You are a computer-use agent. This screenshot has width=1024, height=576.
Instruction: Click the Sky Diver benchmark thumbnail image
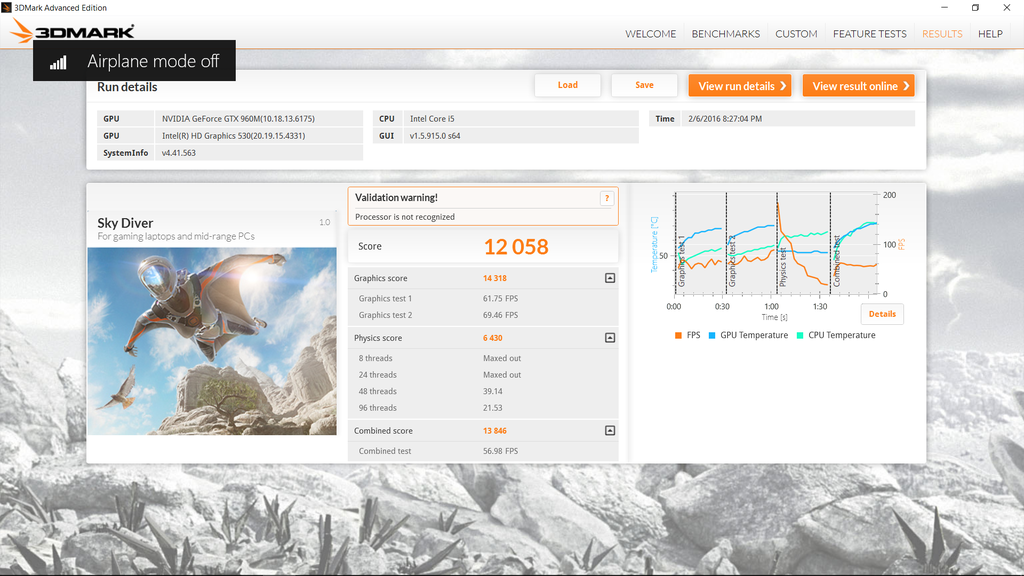pyautogui.click(x=212, y=341)
